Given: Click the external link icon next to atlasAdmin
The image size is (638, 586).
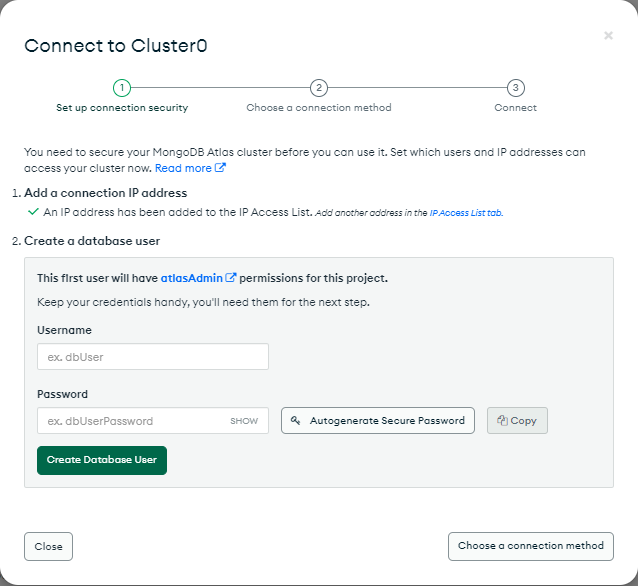Looking at the screenshot, I should 231,278.
